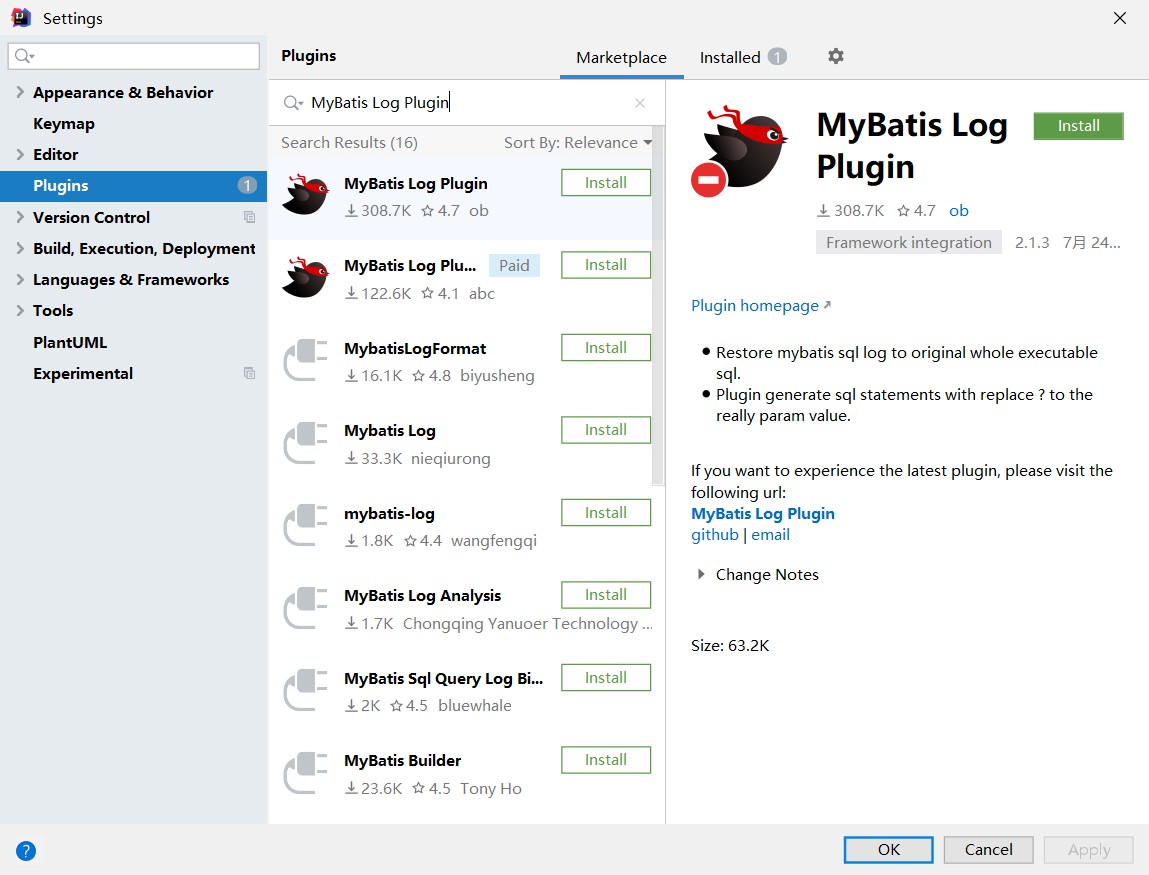Expand the Languages & Frameworks settings node
Screen dimensions: 1149x875
19,279
